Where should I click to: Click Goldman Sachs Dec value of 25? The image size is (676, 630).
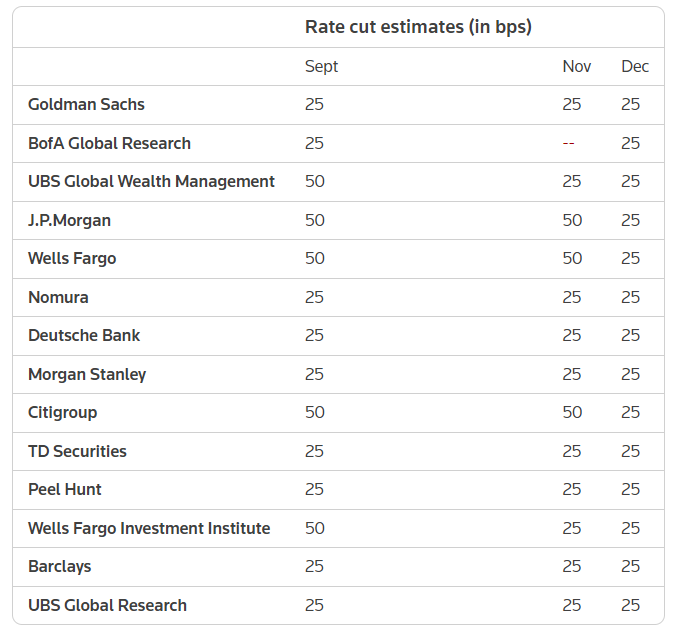[631, 104]
